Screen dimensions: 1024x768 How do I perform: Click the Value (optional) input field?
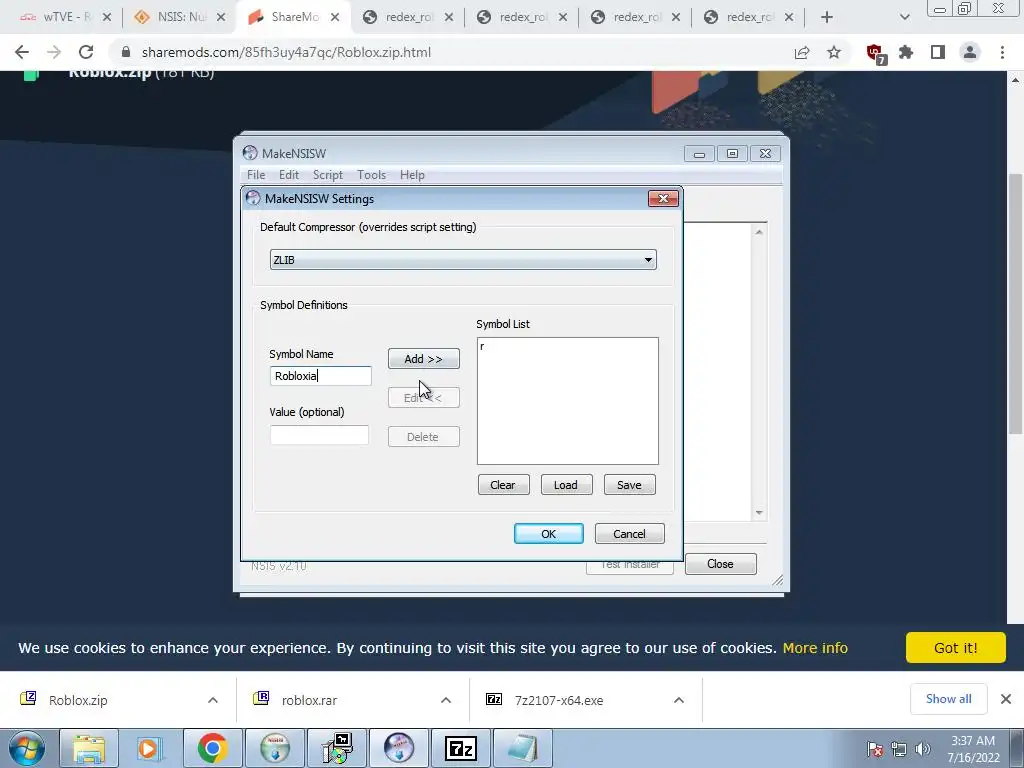[x=319, y=435]
